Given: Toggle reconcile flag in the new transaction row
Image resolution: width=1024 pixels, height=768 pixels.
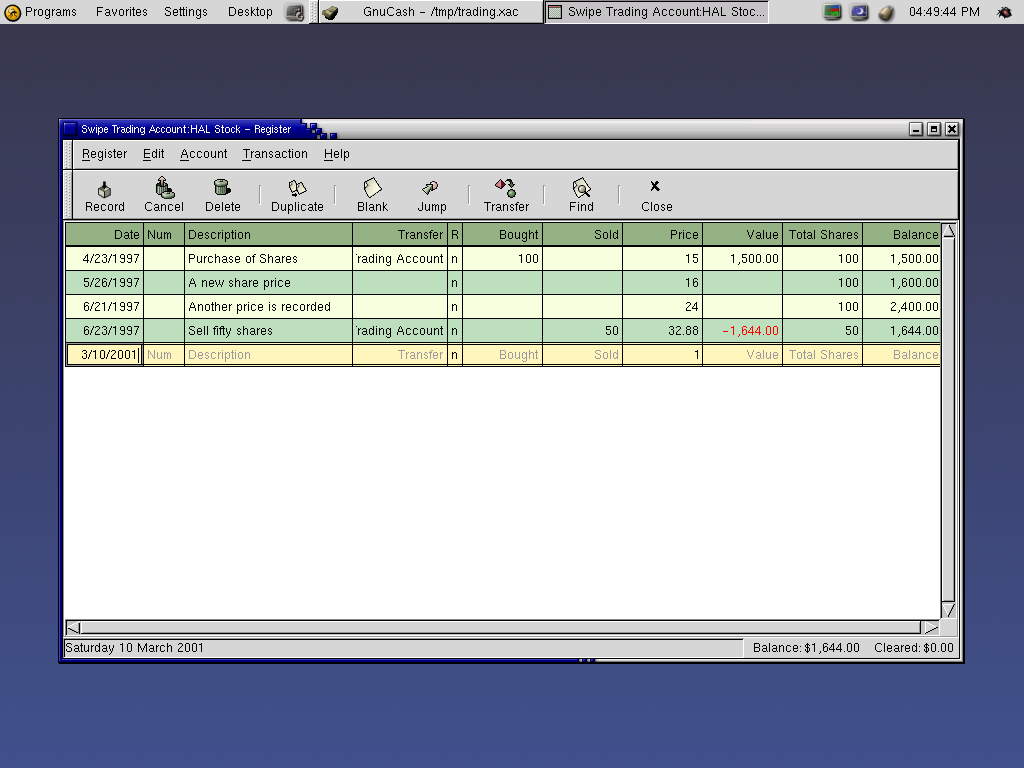Looking at the screenshot, I should (455, 355).
